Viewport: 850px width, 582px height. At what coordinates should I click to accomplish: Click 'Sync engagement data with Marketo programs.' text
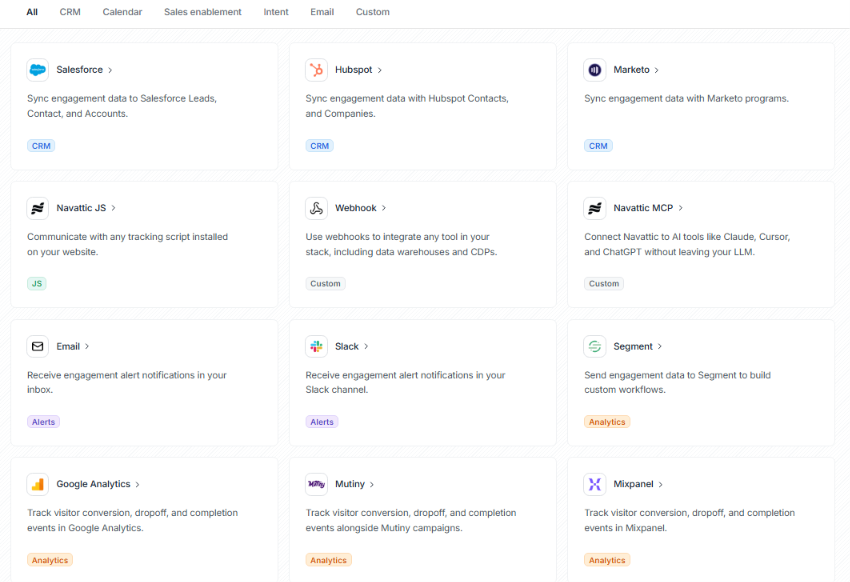[686, 99]
